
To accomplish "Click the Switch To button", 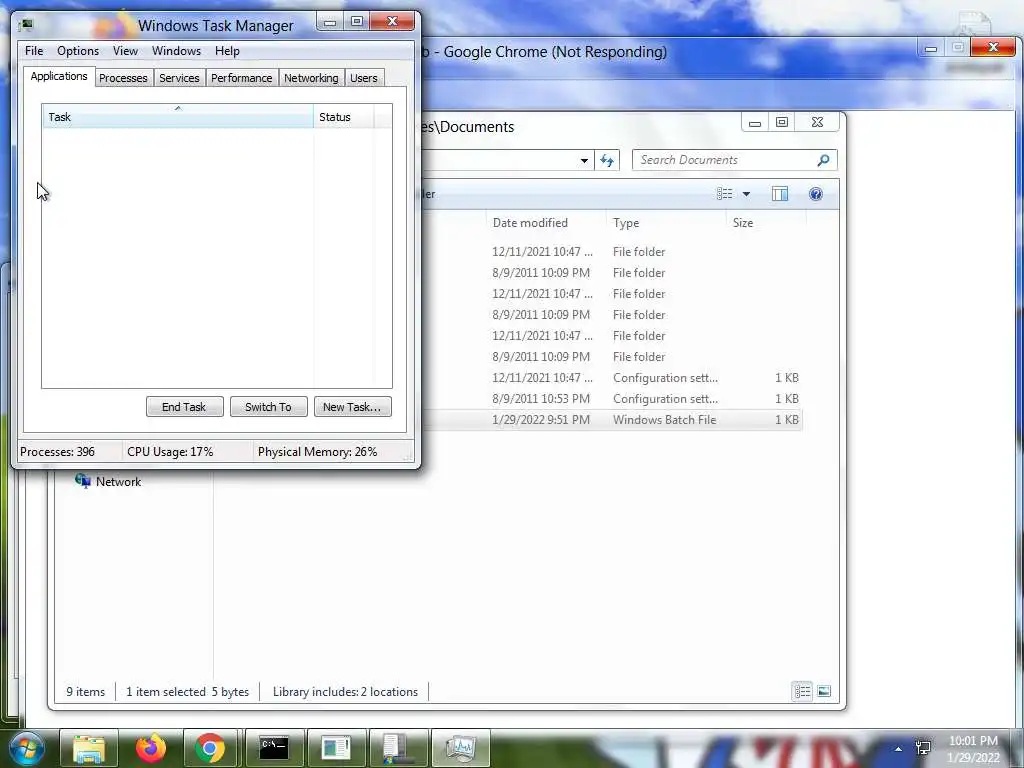I will click(x=268, y=407).
